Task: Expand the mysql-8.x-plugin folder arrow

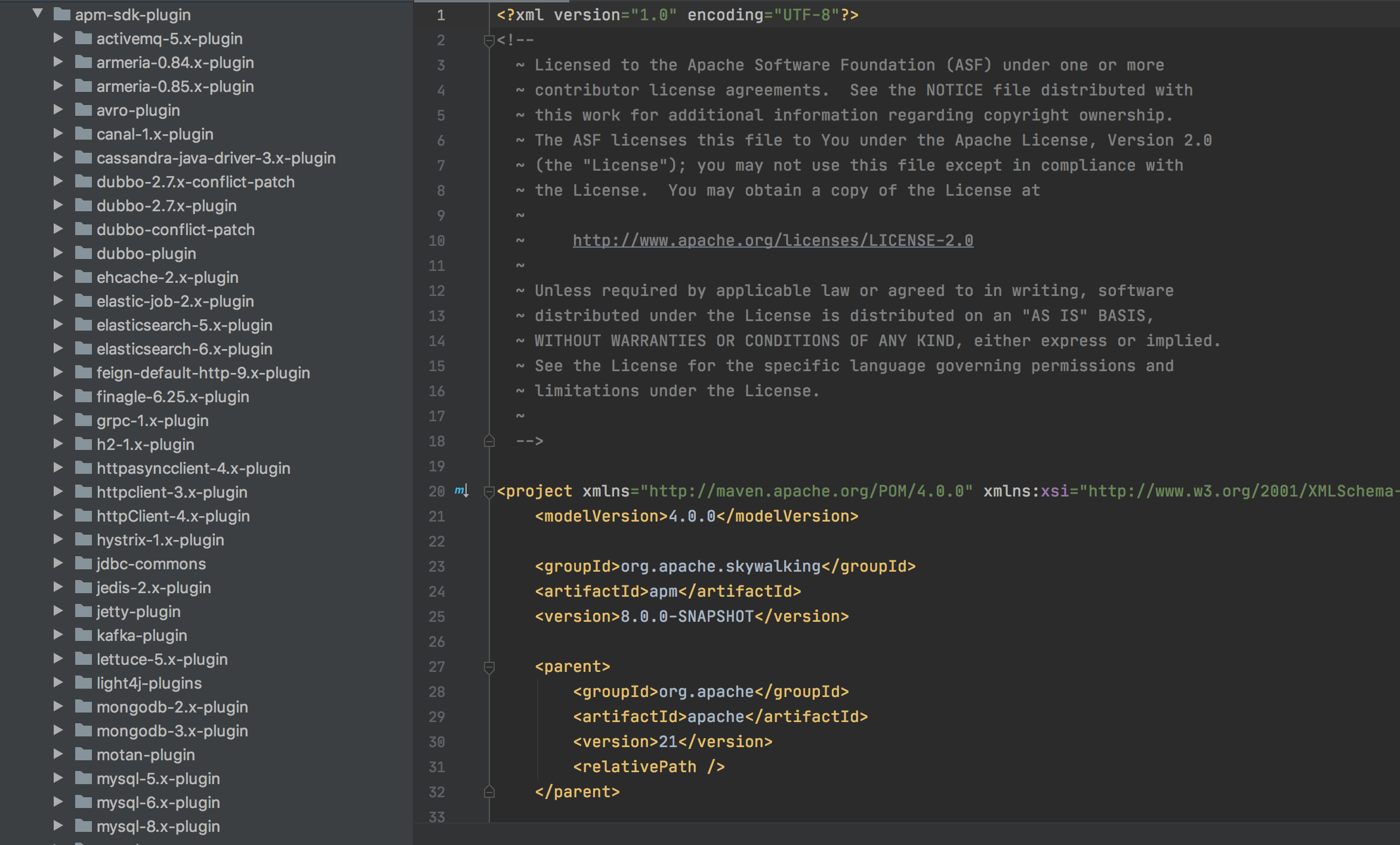Action: pos(58,826)
